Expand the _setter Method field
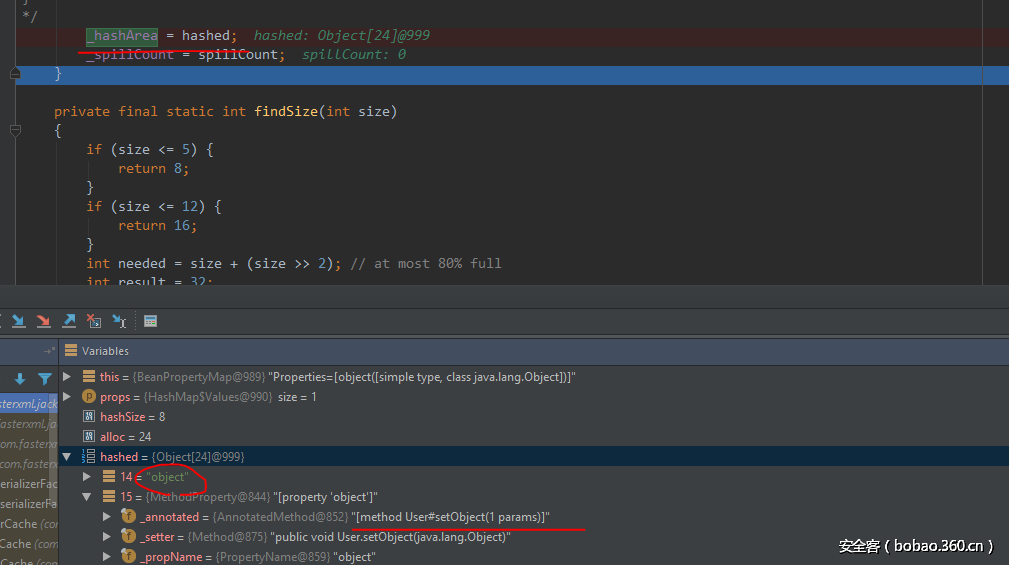This screenshot has width=1009, height=565. [x=107, y=537]
